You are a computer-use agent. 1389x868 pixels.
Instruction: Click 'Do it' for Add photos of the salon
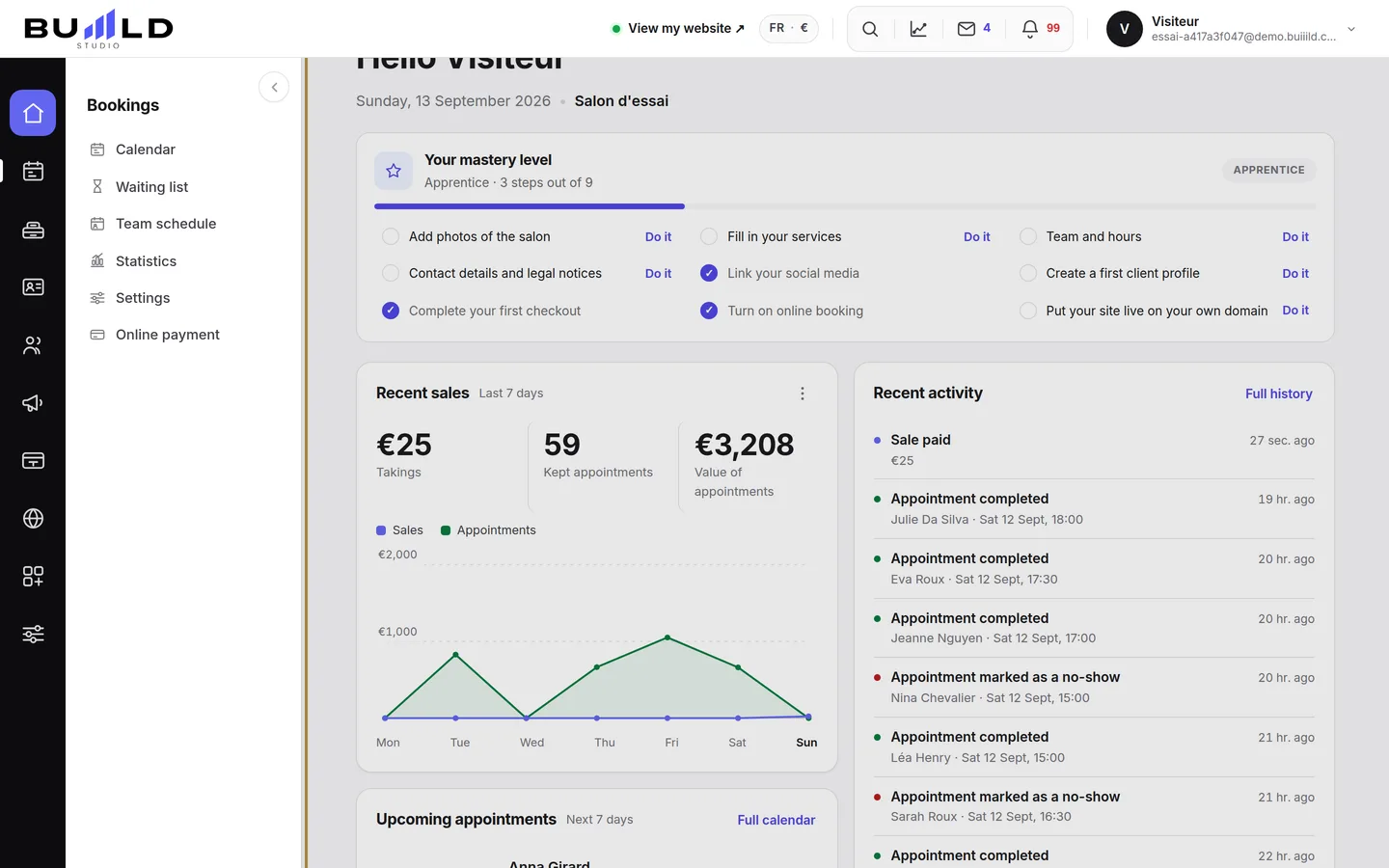pyautogui.click(x=659, y=236)
